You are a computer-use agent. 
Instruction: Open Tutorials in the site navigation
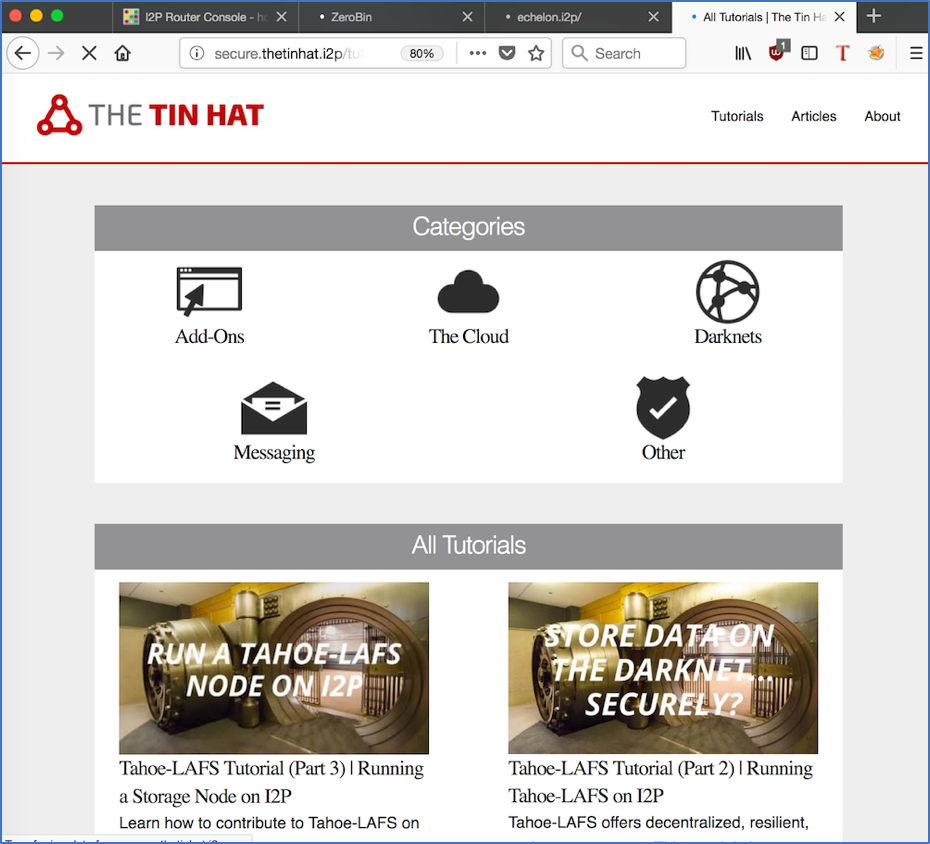(737, 116)
